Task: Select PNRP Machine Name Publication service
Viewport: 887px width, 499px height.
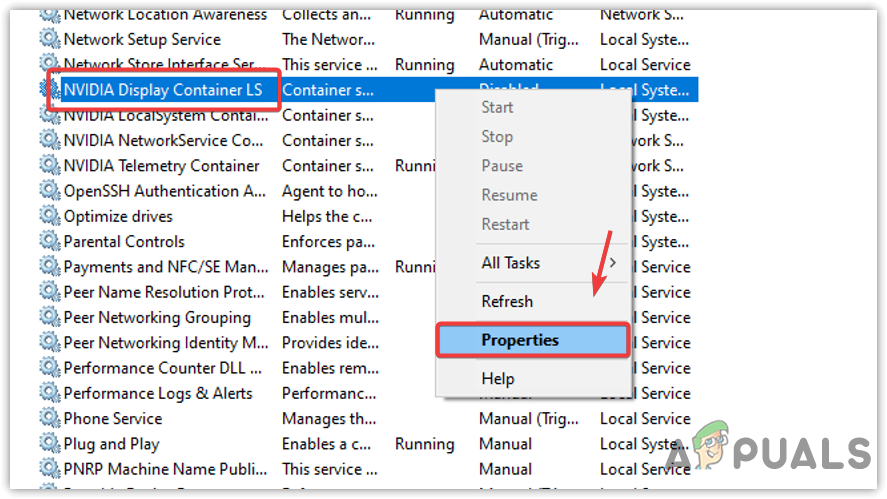Action: pyautogui.click(x=165, y=469)
